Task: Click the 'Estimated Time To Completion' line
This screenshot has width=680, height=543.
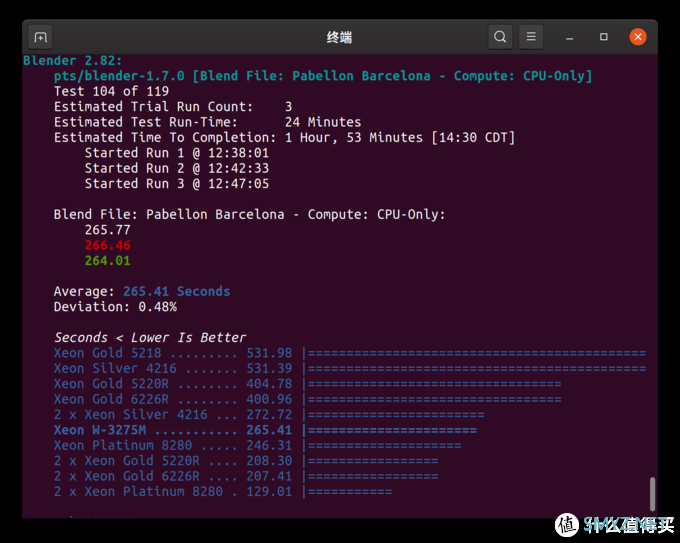Action: (284, 137)
